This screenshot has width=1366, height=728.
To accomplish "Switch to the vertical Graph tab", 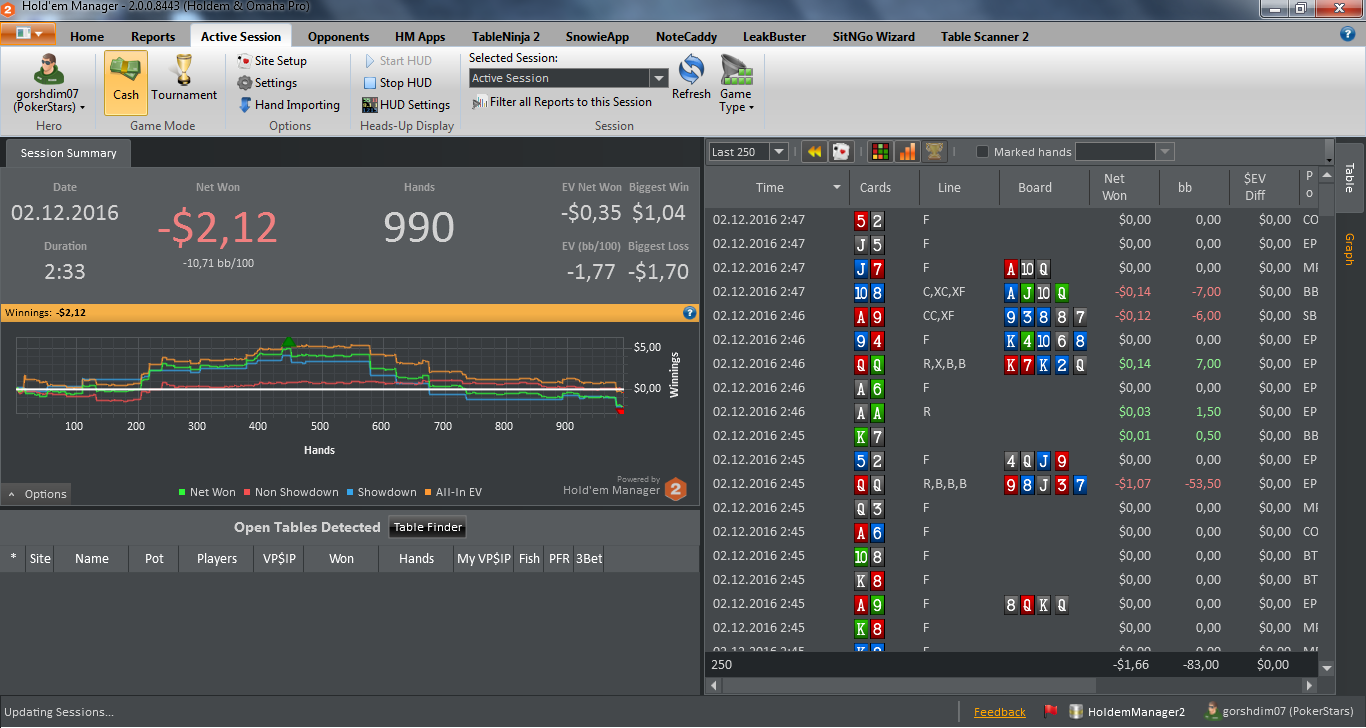I will point(1349,249).
